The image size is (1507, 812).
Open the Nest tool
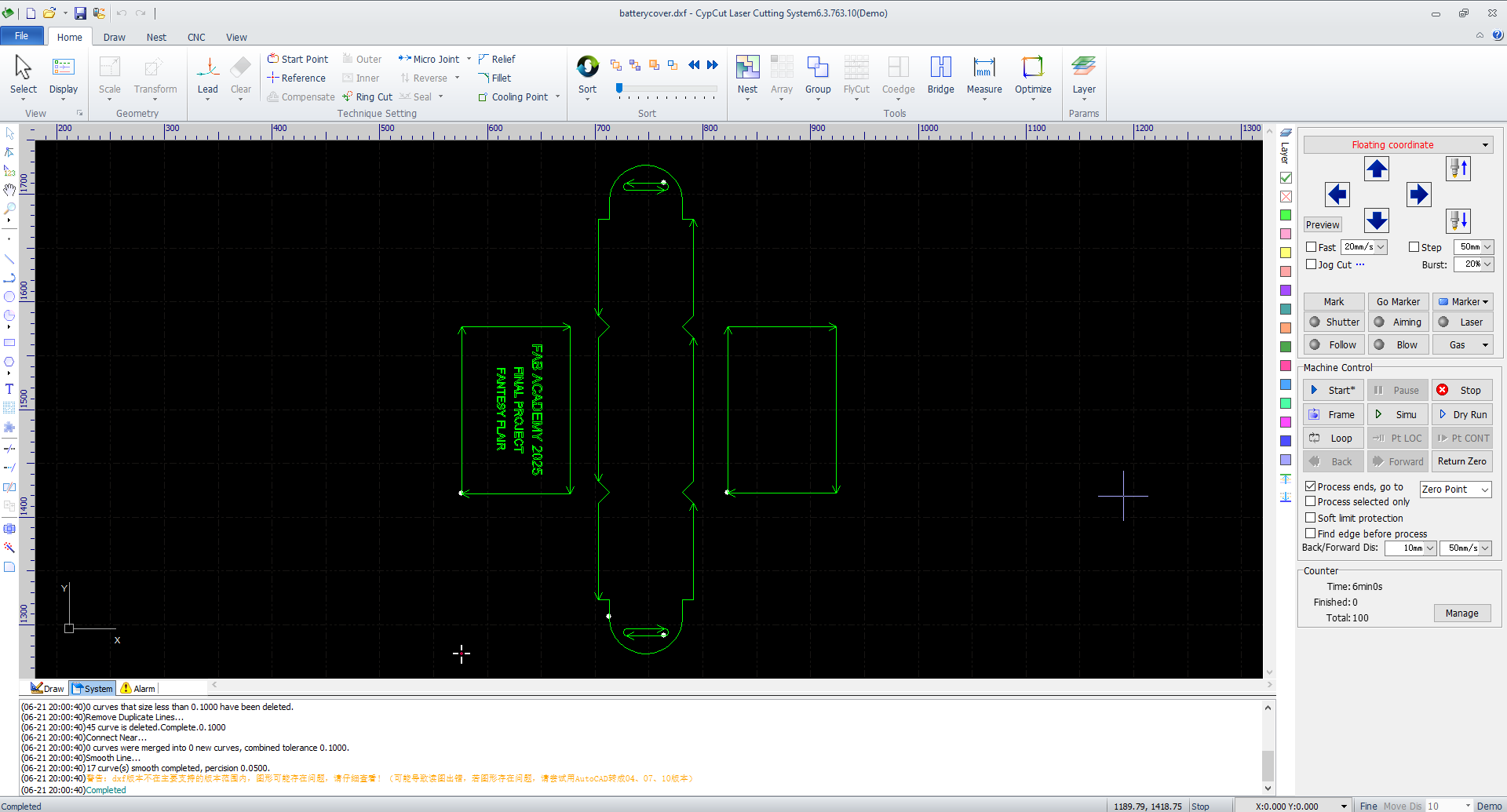point(747,75)
